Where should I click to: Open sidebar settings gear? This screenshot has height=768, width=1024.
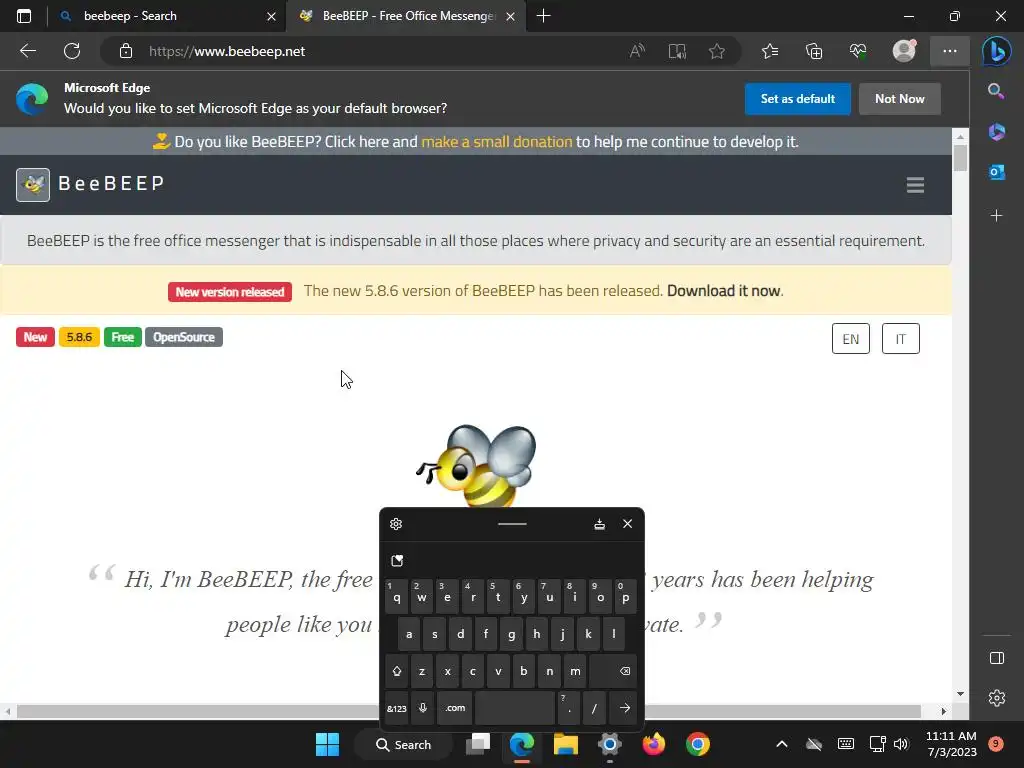click(997, 698)
